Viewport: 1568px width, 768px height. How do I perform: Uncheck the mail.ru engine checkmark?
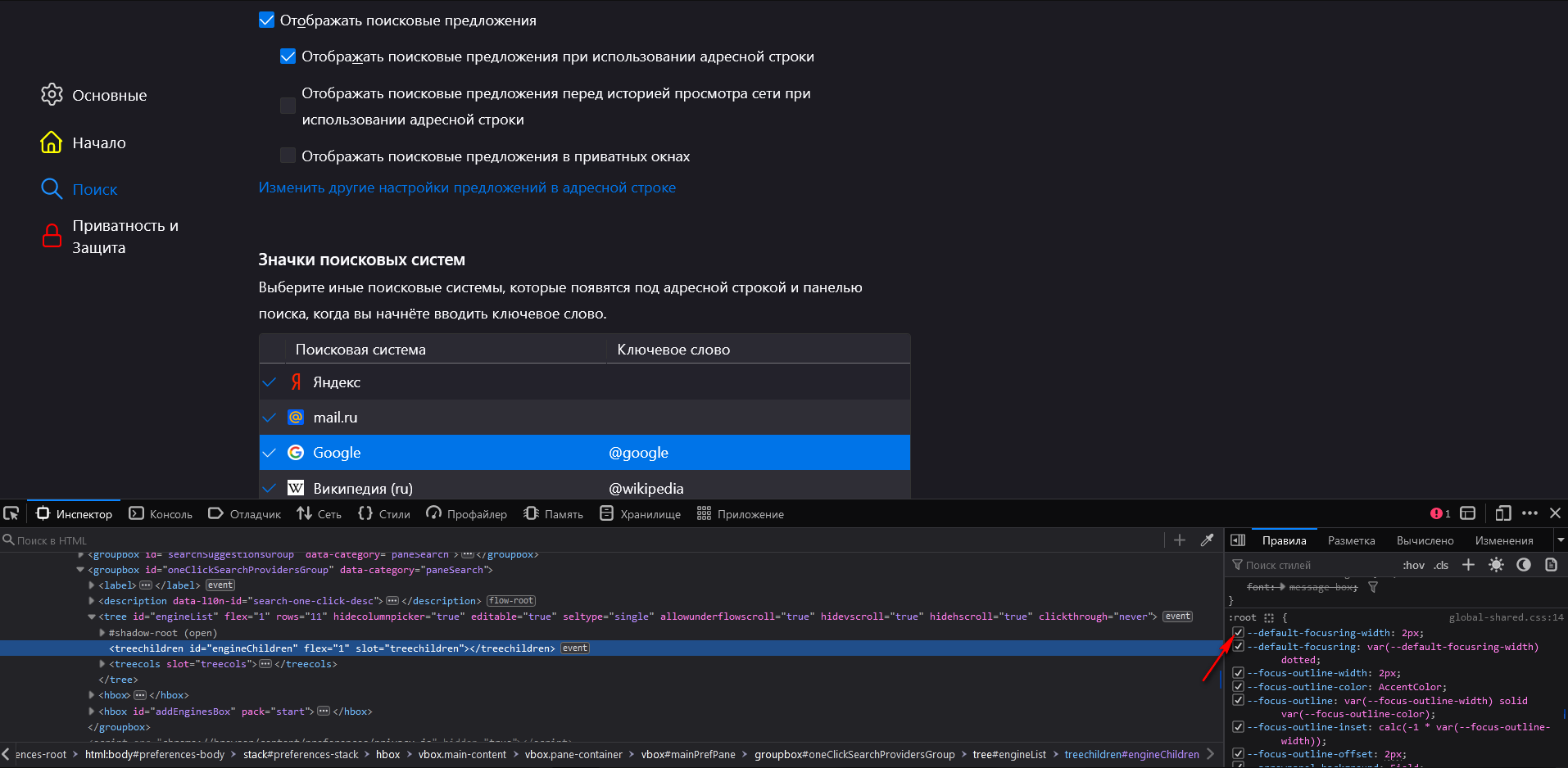click(270, 417)
